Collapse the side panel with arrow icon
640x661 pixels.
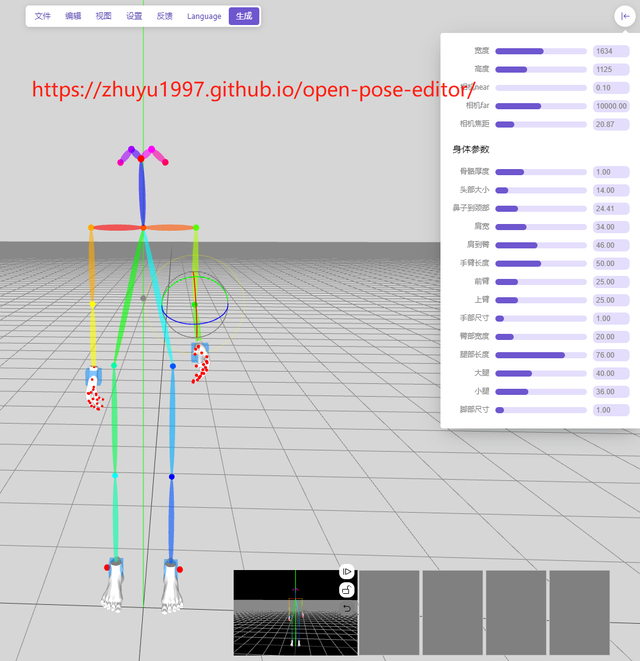(x=624, y=16)
